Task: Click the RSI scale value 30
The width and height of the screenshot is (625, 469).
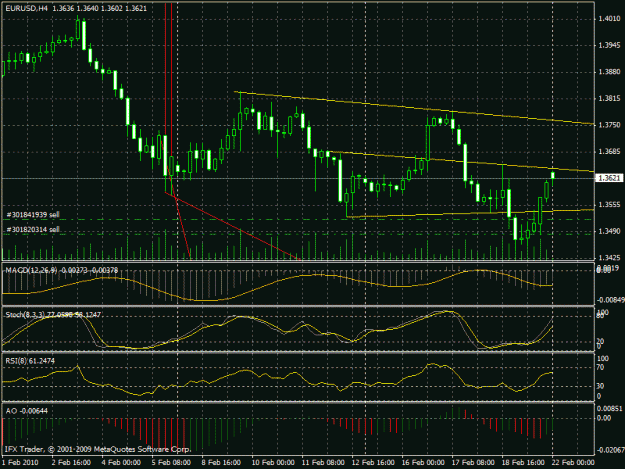Action: 600,386
